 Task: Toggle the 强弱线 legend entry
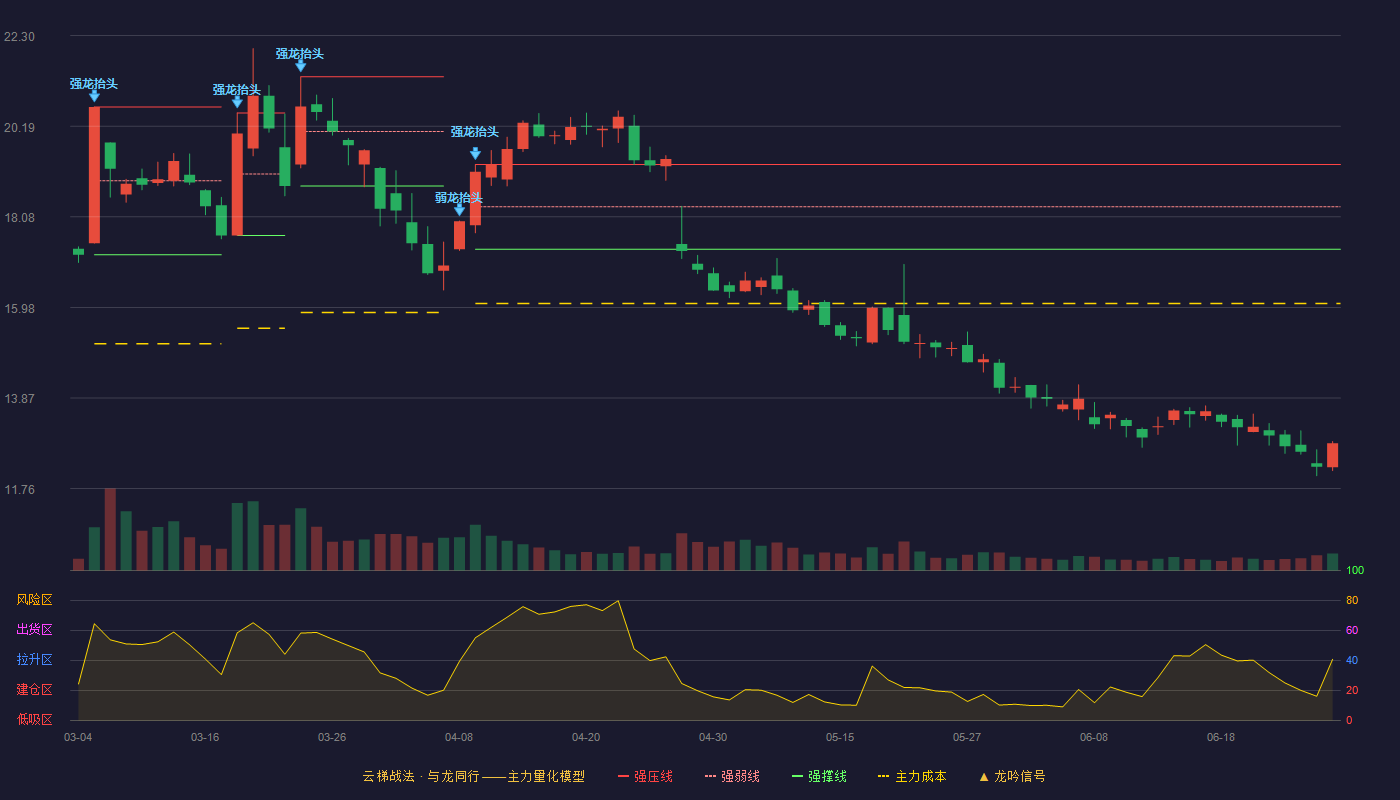(732, 776)
